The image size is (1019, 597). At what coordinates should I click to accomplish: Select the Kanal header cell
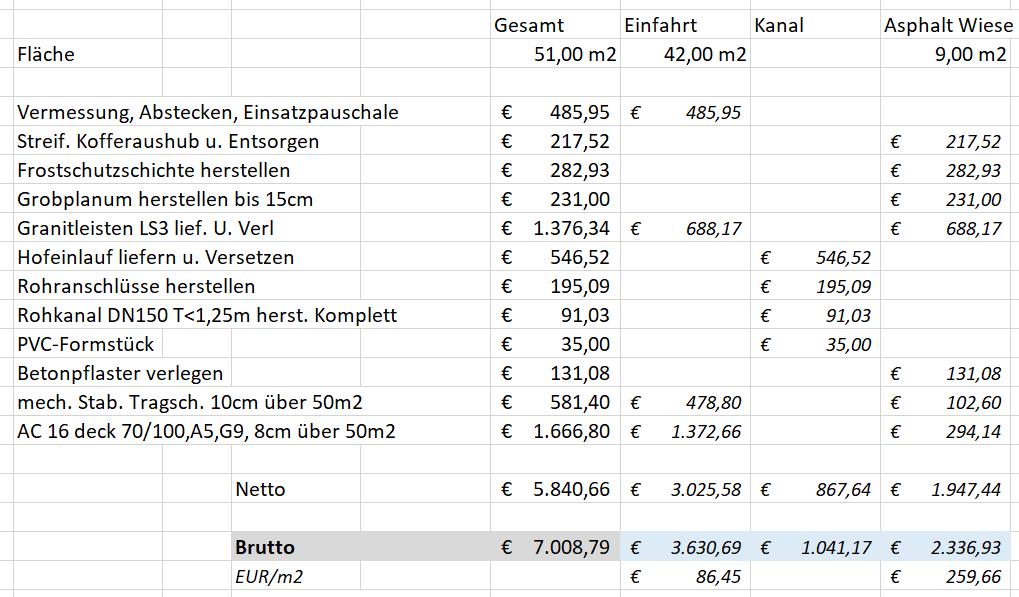(815, 25)
